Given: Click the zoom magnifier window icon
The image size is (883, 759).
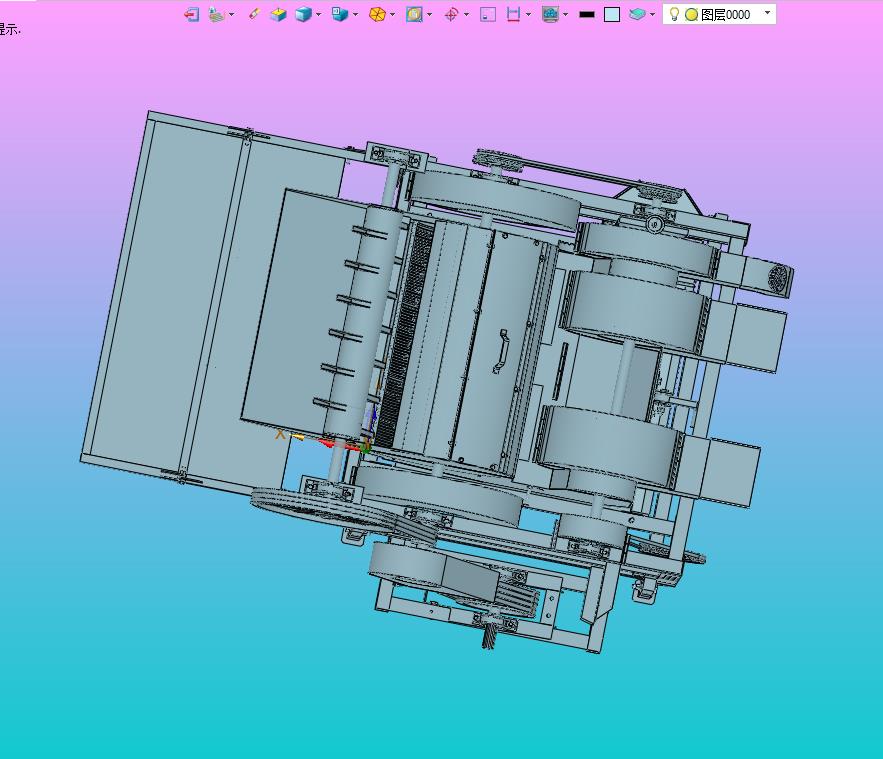Looking at the screenshot, I should [414, 15].
